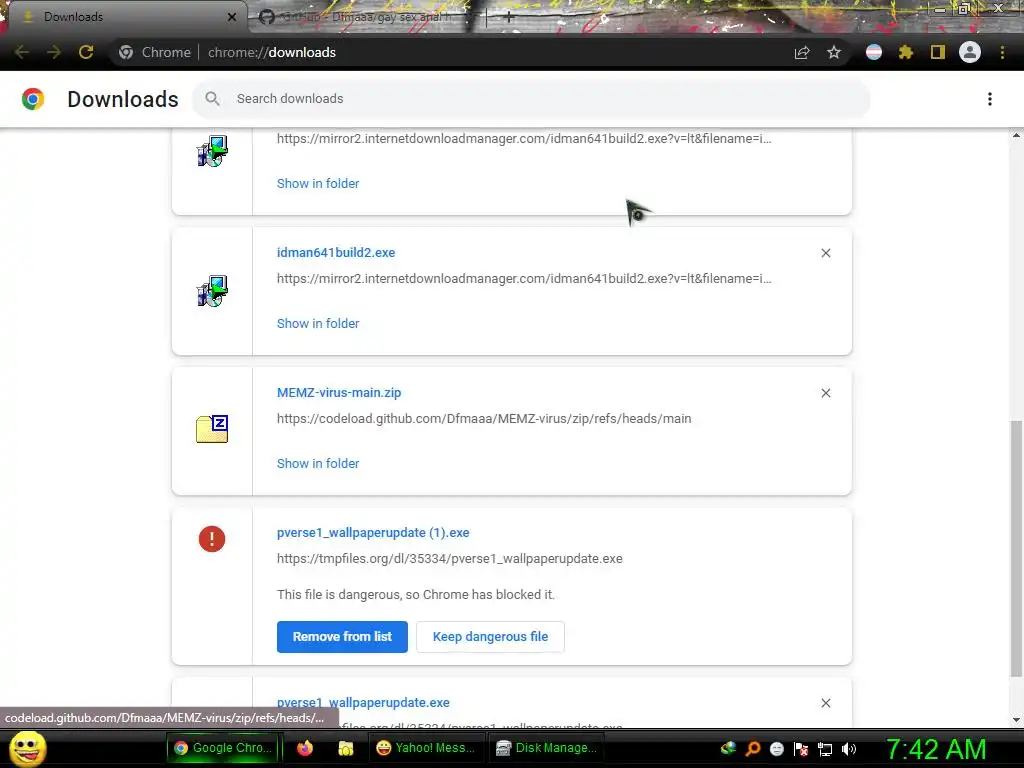Click the Remove from list button
The height and width of the screenshot is (768, 1024).
tap(342, 637)
